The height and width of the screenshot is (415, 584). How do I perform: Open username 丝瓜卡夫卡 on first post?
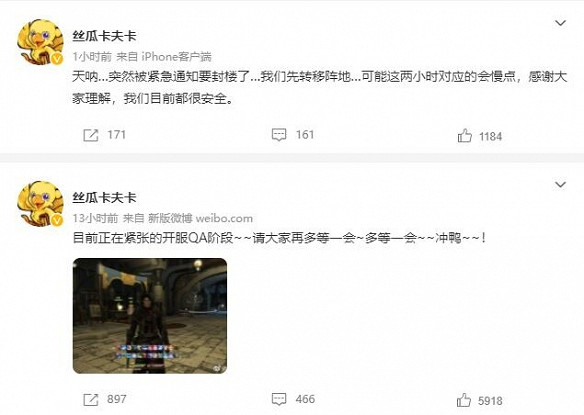click(105, 36)
